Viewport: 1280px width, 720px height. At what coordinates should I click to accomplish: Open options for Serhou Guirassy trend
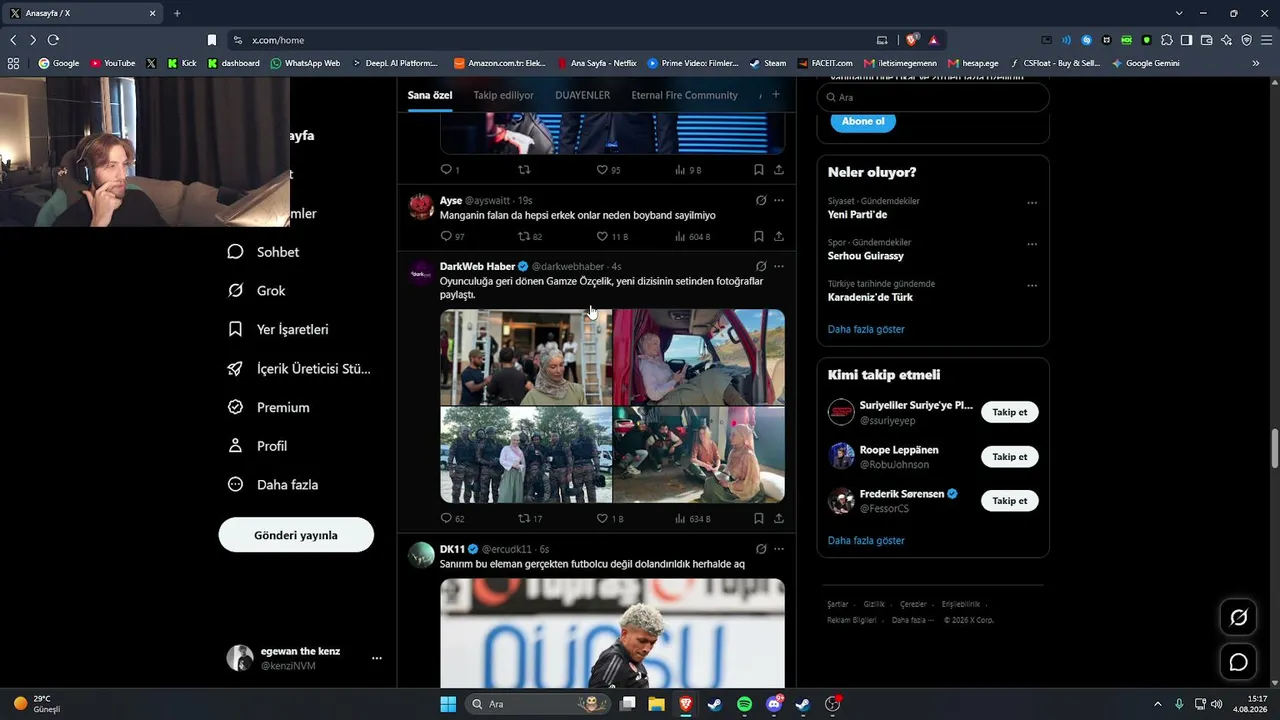point(1032,244)
